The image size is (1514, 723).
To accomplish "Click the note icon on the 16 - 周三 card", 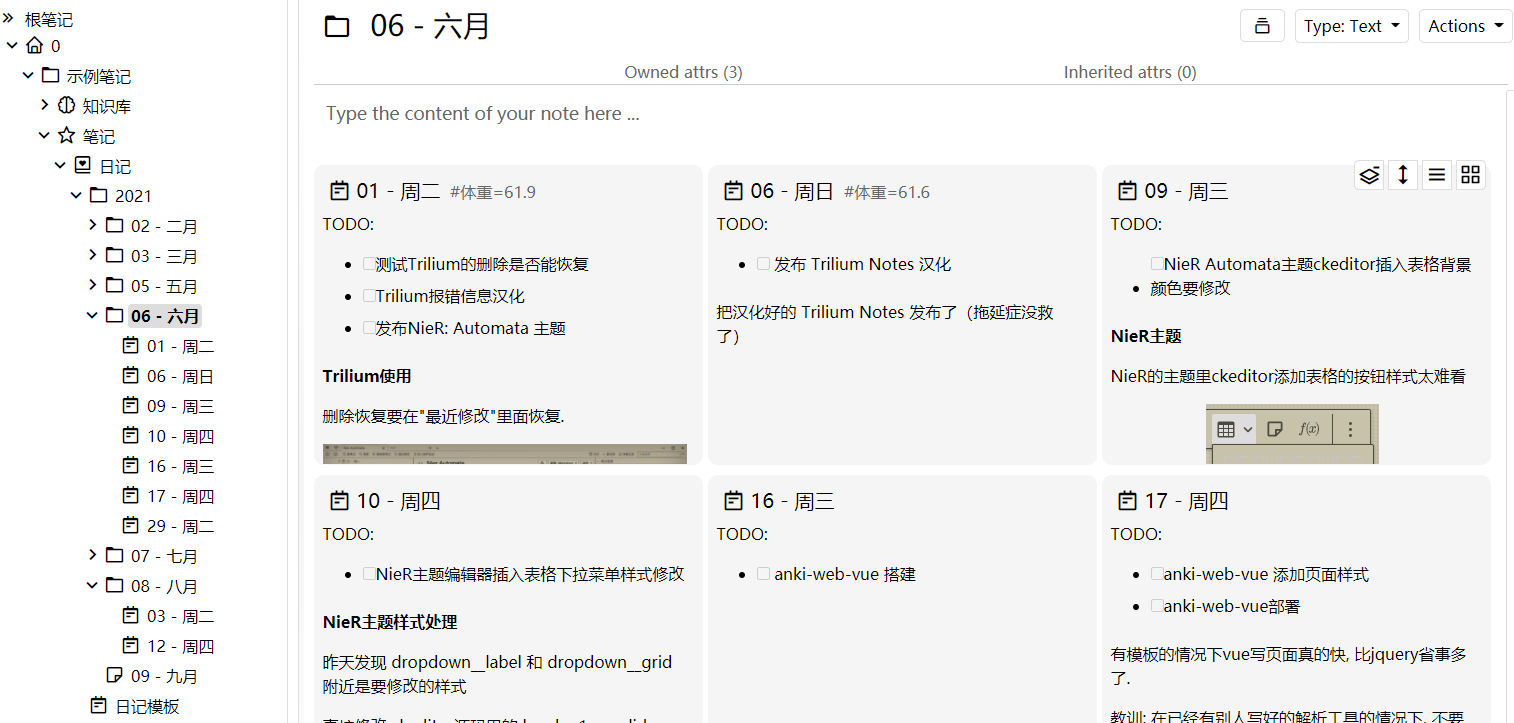I will pyautogui.click(x=733, y=501).
